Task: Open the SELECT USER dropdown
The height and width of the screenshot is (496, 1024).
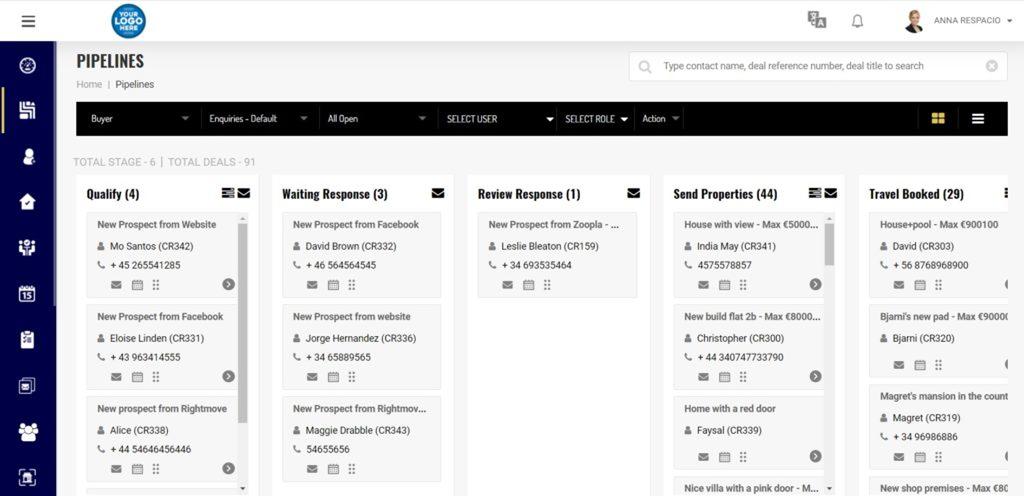Action: click(499, 119)
